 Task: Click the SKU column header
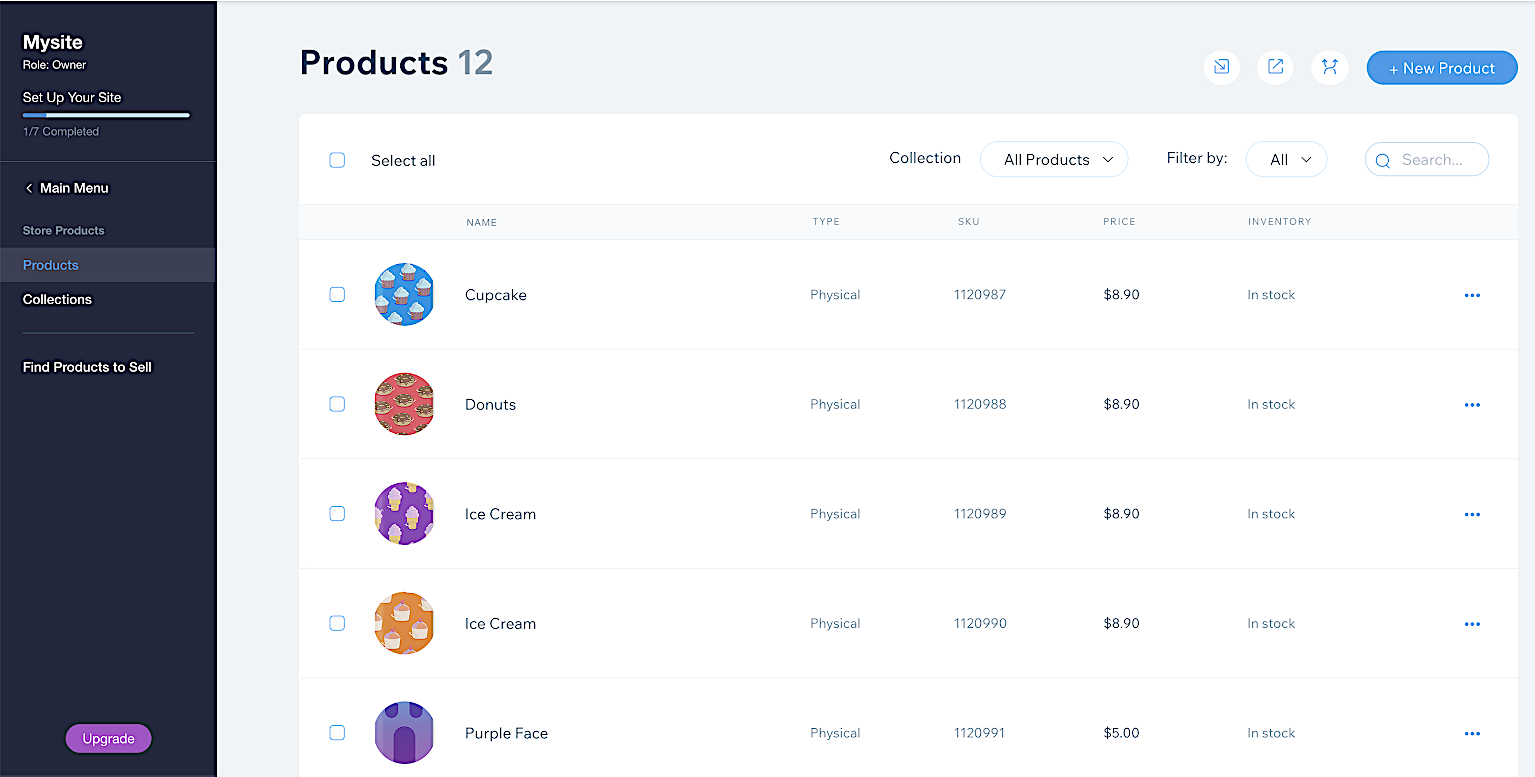click(968, 222)
